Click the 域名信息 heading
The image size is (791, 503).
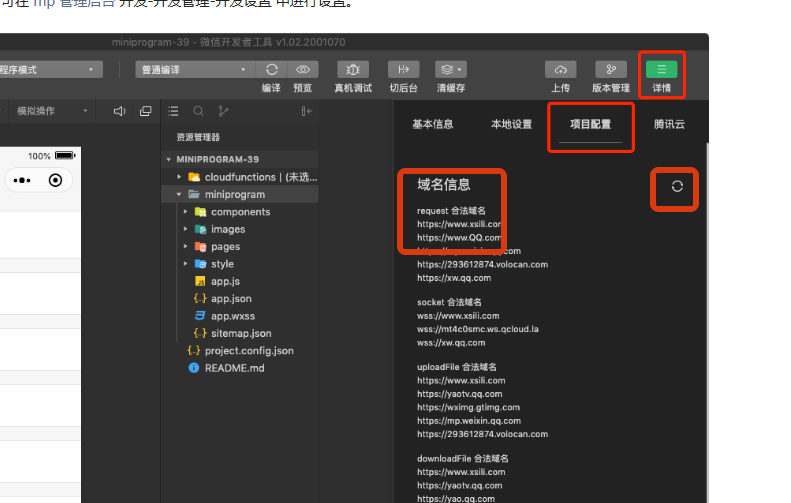tap(443, 185)
